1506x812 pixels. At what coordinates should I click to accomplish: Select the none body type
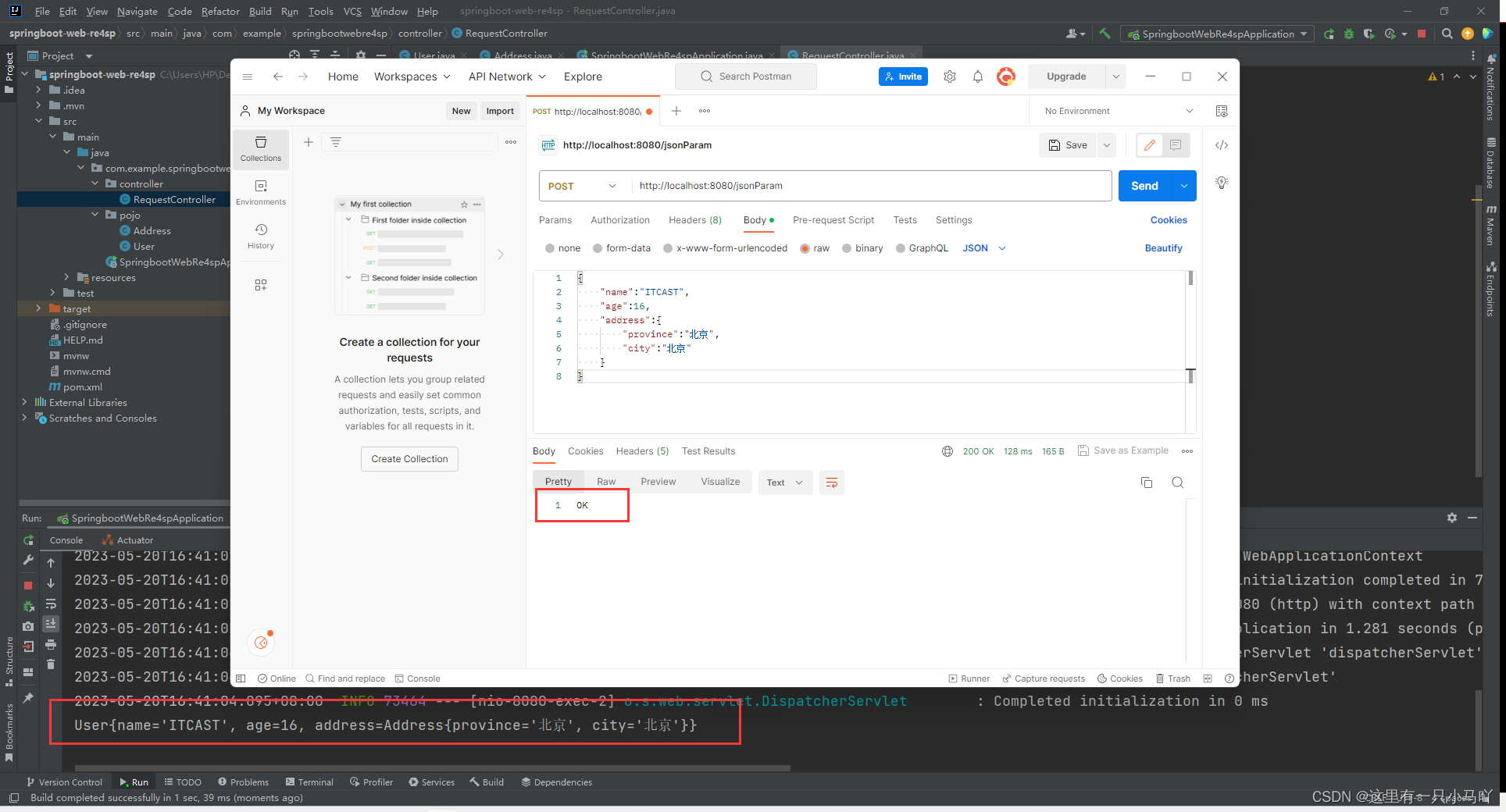point(562,248)
